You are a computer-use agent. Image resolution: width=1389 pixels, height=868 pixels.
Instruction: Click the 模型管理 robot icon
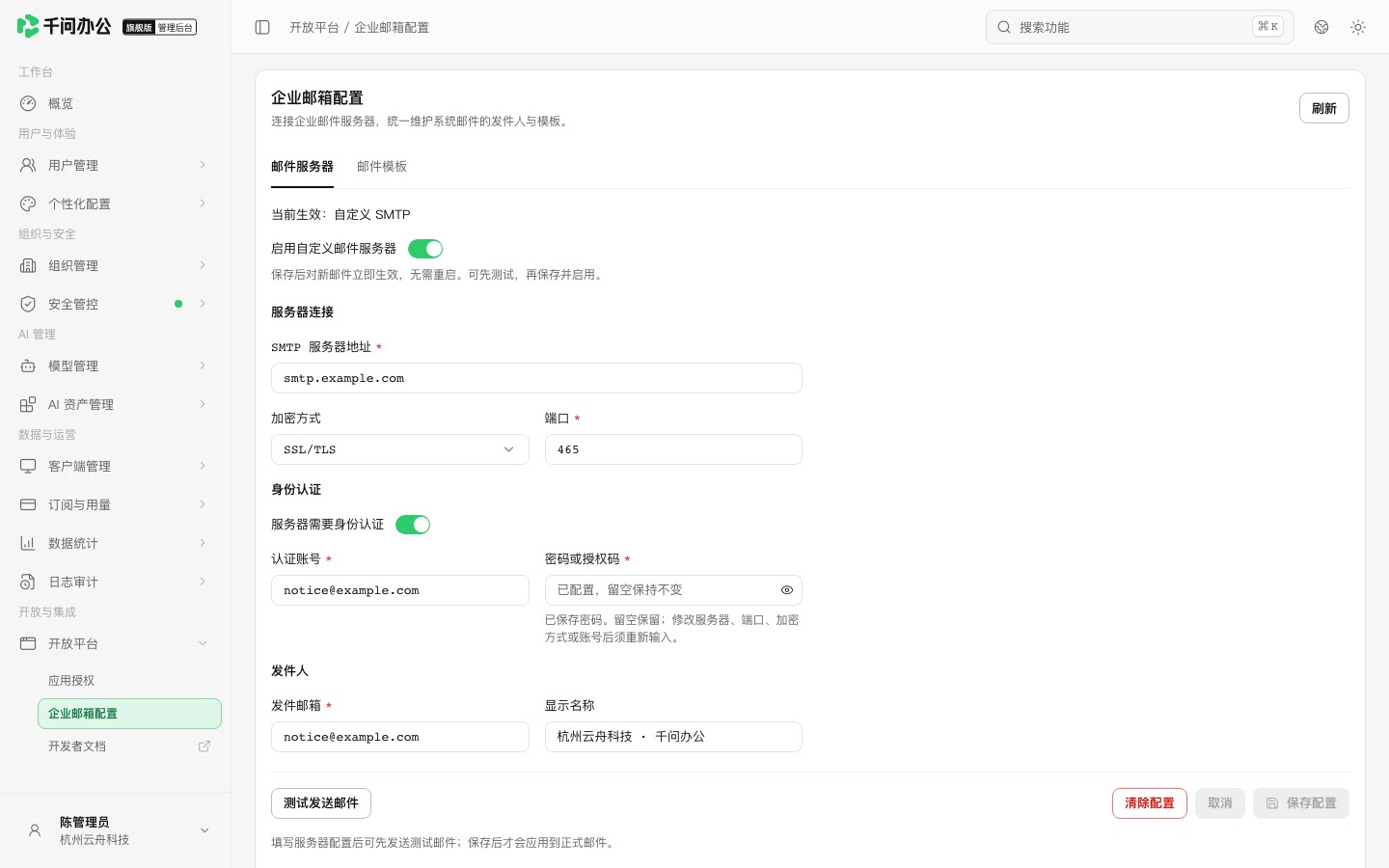click(x=28, y=366)
